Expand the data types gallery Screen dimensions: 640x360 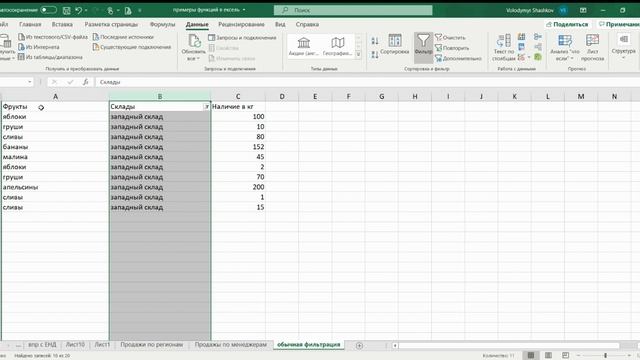358,54
